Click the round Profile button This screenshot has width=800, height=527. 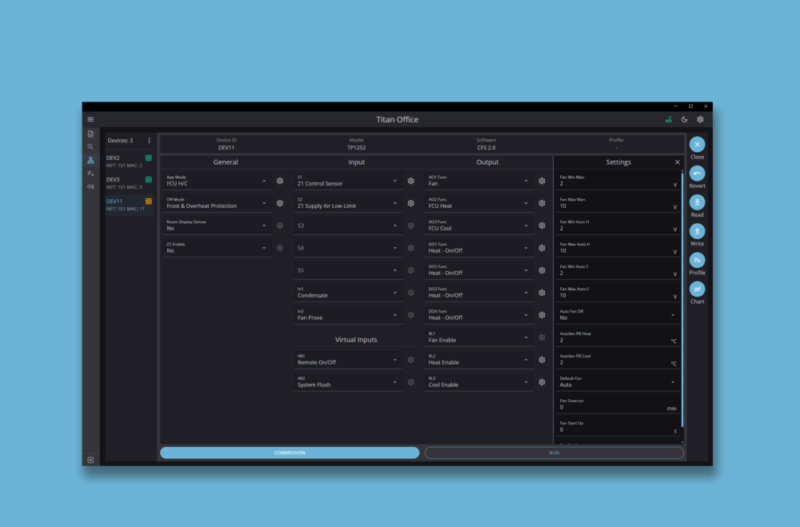pos(697,261)
